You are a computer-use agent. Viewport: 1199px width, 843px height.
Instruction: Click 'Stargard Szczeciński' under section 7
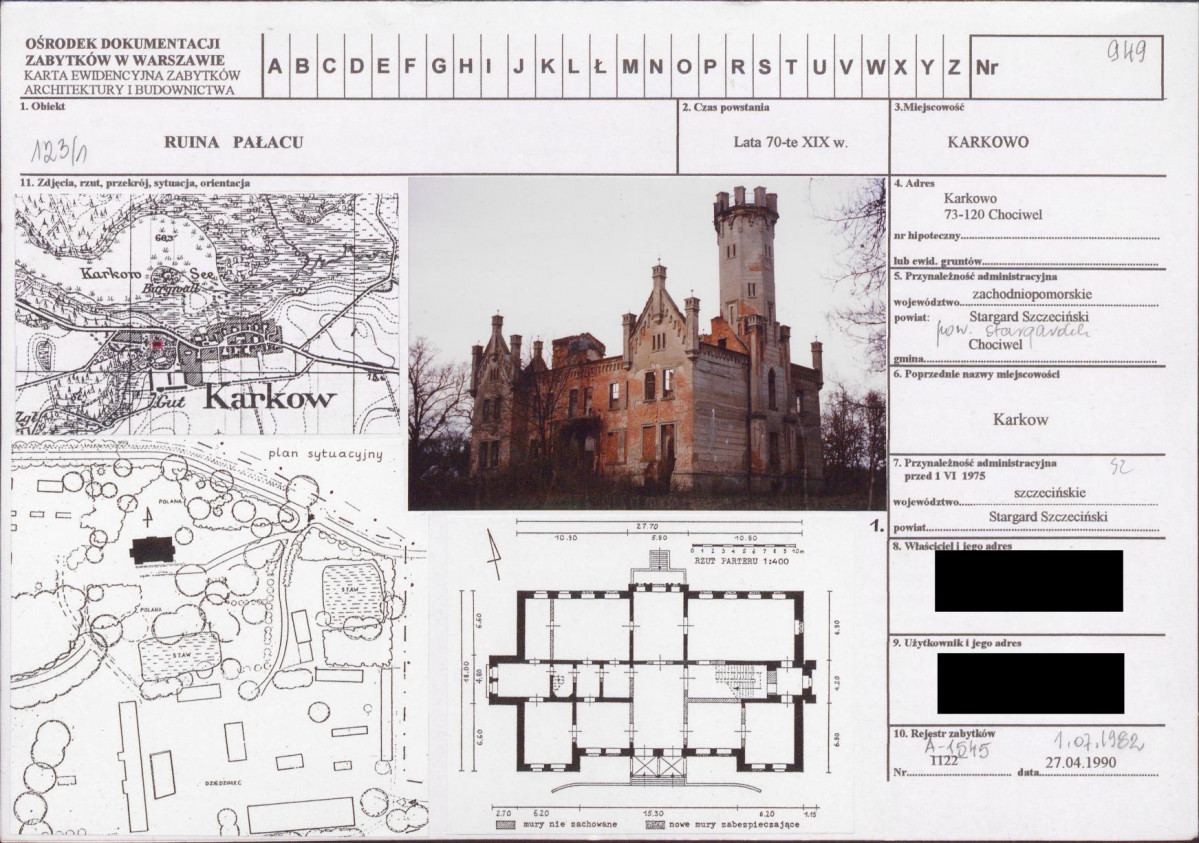coord(1048,517)
